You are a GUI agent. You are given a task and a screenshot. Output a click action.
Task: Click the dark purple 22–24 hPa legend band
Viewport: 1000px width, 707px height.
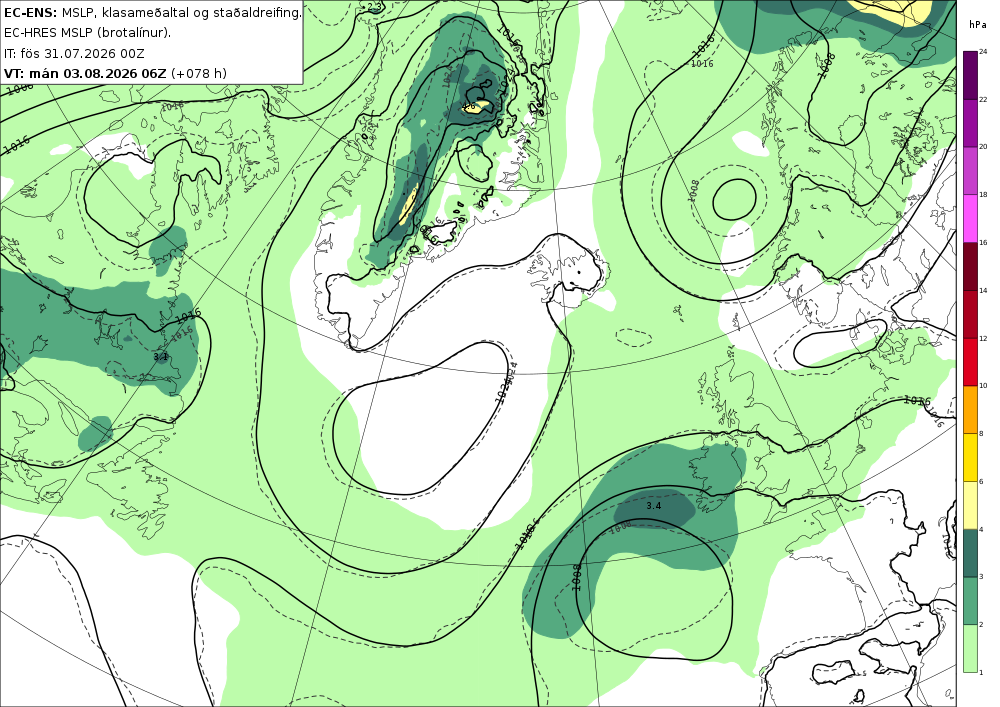970,75
